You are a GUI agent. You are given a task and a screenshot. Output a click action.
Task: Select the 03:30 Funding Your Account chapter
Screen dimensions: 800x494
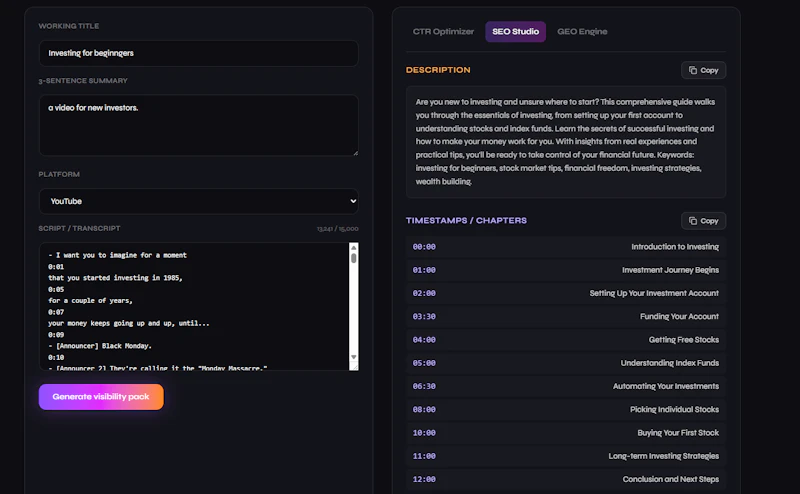point(566,316)
